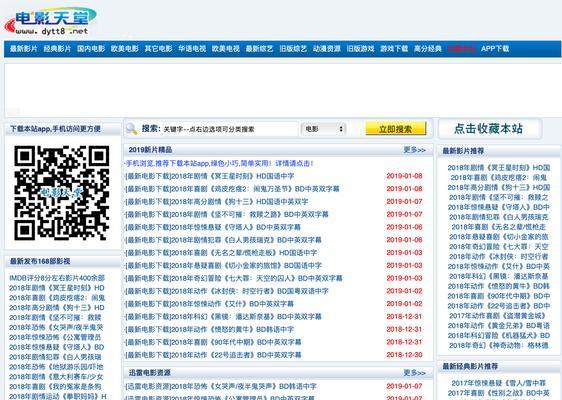Open 拳职妈妈 in left sidebar

tap(58, 396)
